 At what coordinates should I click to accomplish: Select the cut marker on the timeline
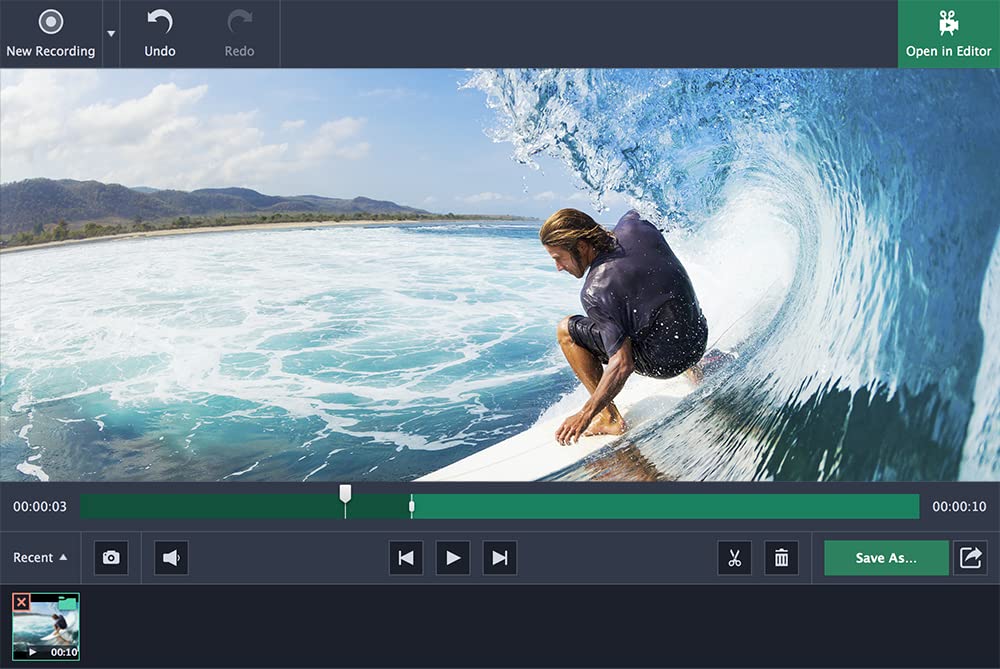[x=411, y=506]
